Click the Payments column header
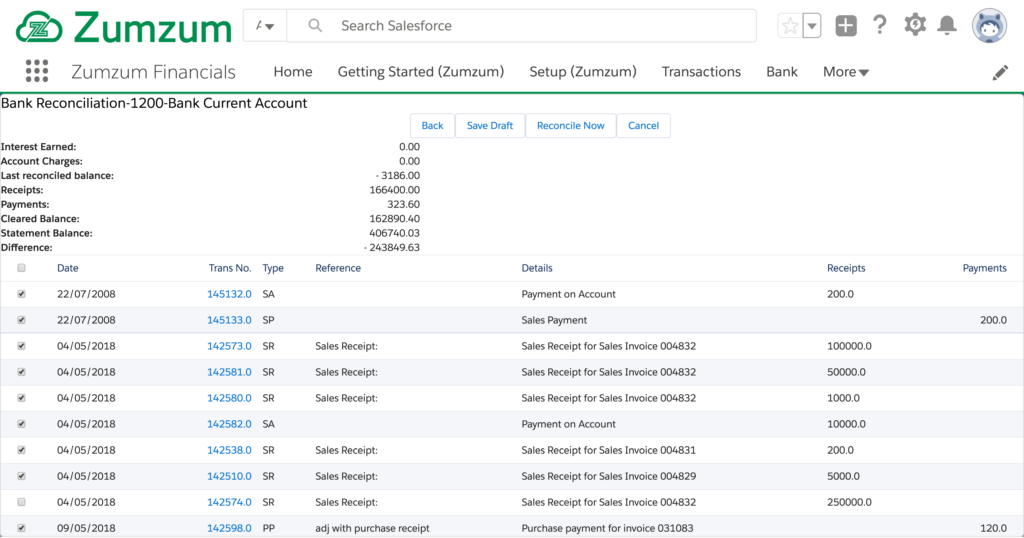The width and height of the screenshot is (1024, 538). (x=984, y=268)
